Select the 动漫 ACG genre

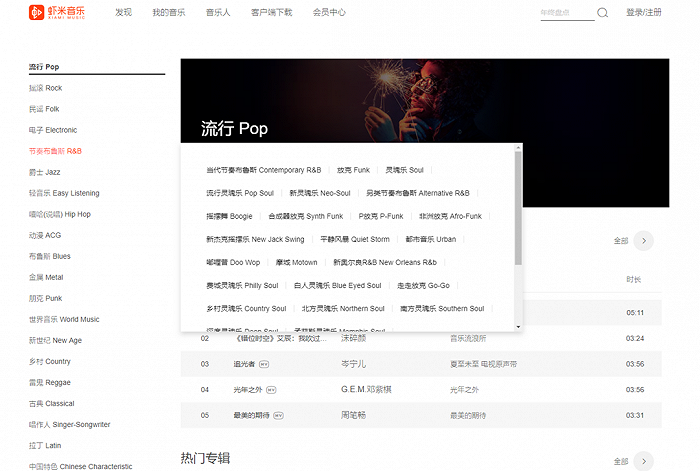[x=45, y=235]
